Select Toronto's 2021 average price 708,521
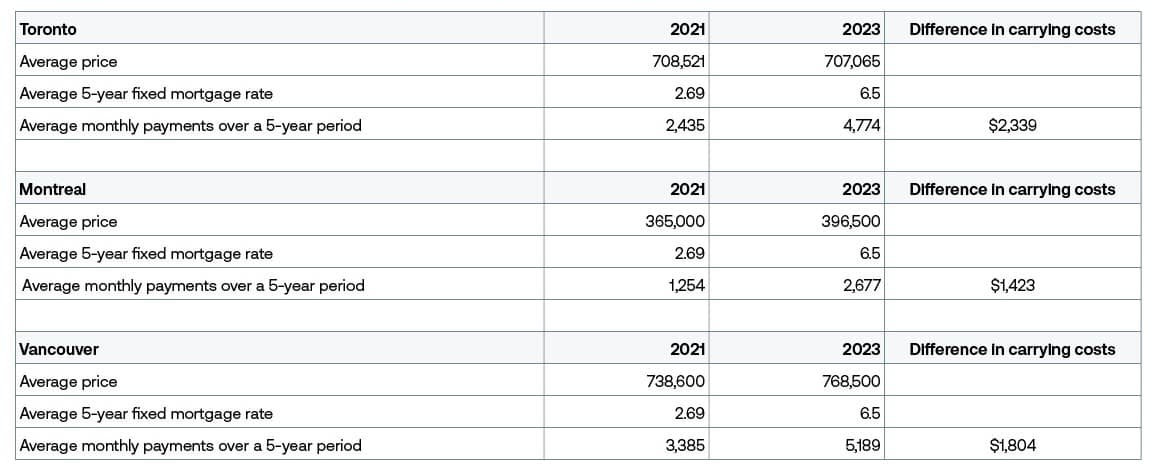This screenshot has height=474, width=1154. coord(678,62)
